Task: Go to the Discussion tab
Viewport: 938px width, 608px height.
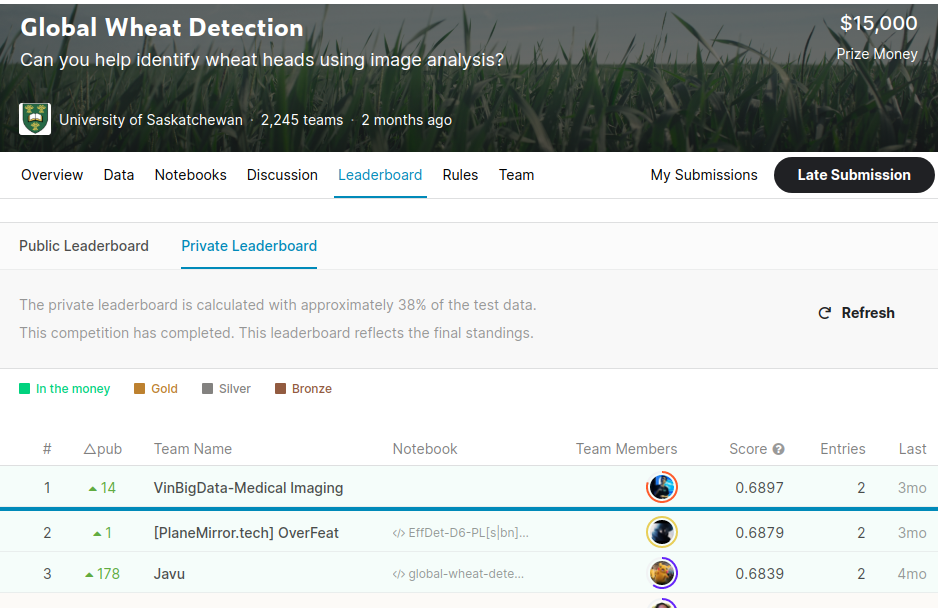Action: [282, 175]
